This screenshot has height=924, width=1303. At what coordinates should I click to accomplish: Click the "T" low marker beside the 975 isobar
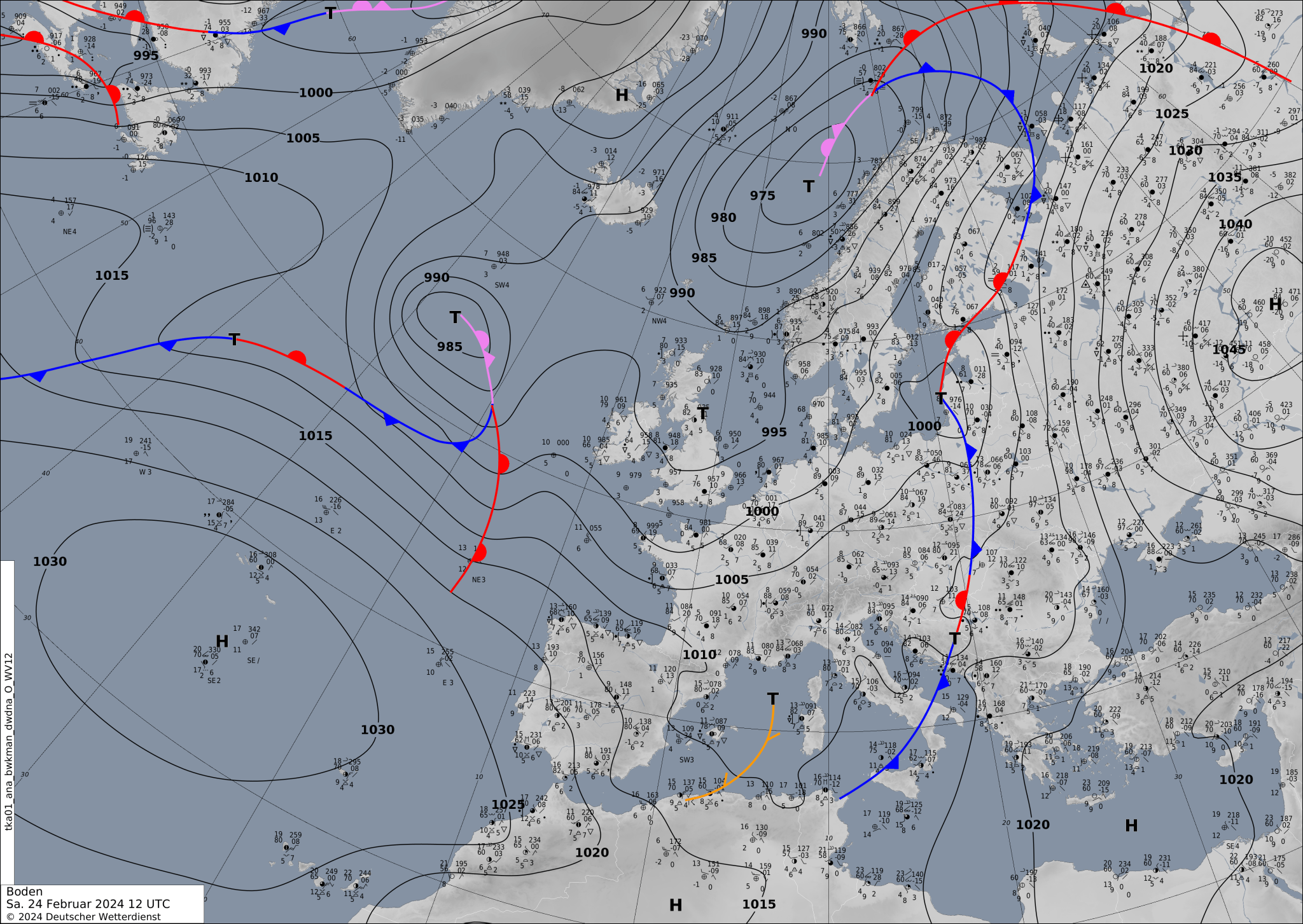coord(809,186)
